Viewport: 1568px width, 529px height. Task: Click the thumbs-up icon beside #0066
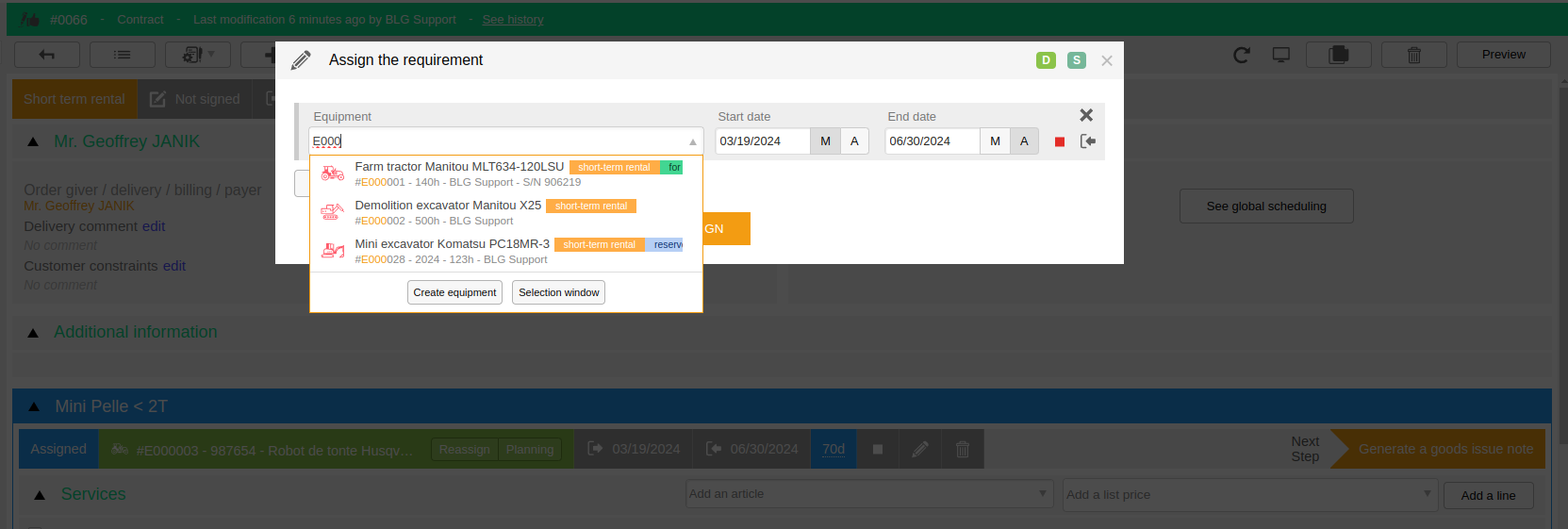pos(30,19)
